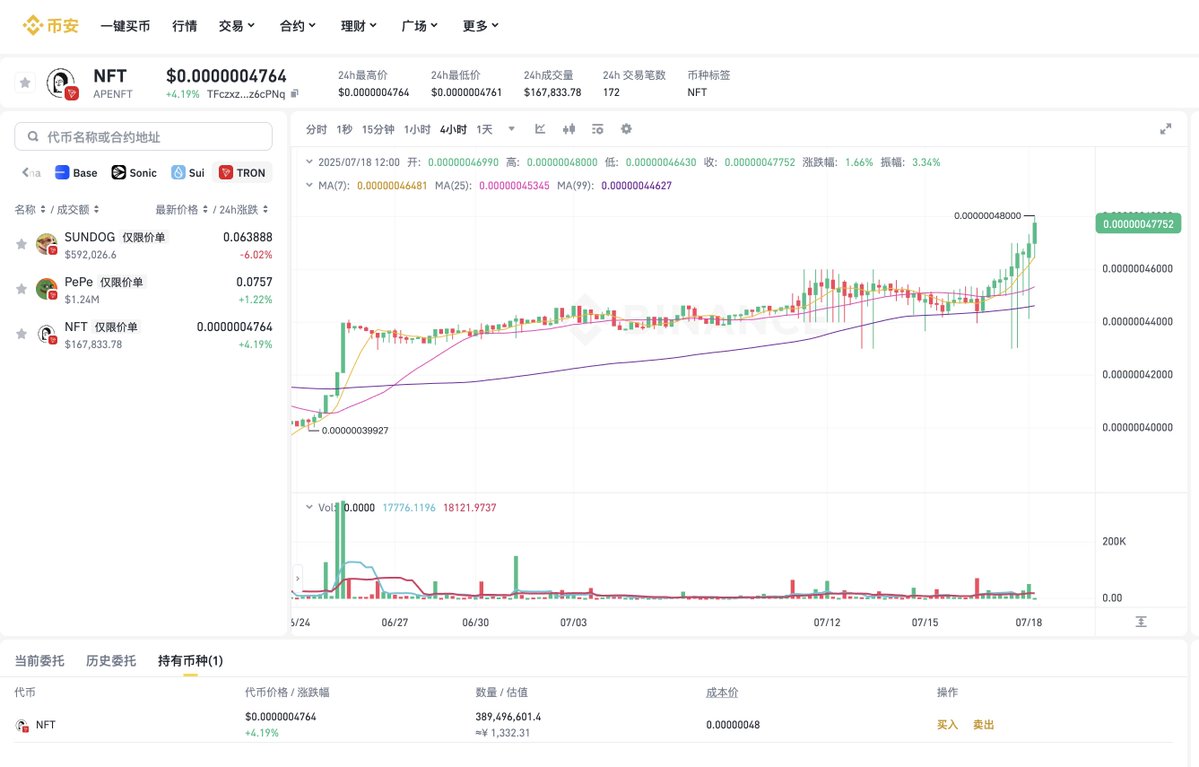
Task: Expand the 广场 menu
Action: [420, 26]
